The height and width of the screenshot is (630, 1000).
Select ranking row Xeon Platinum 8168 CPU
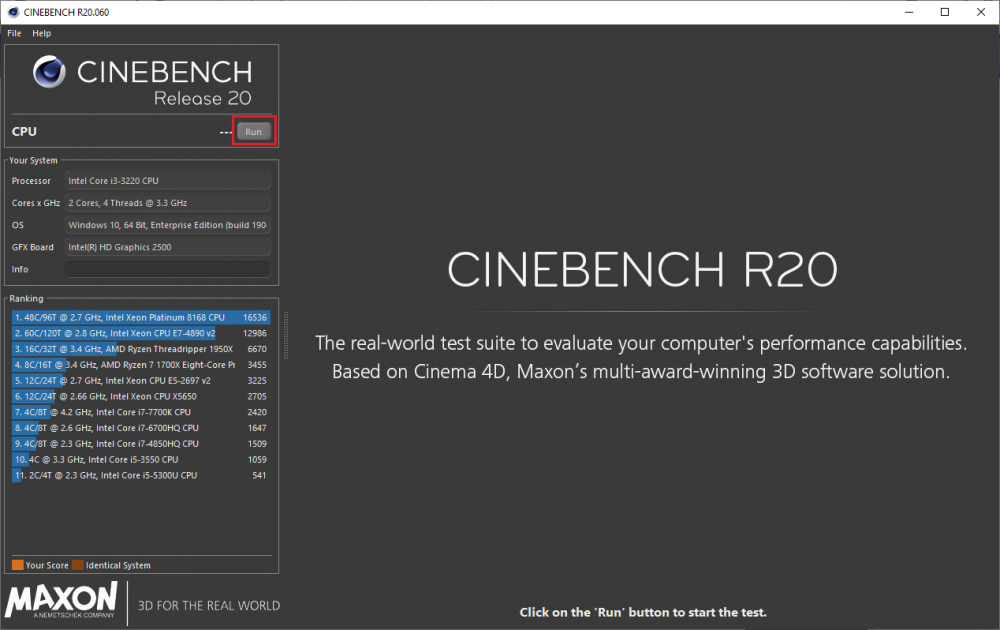[141, 318]
